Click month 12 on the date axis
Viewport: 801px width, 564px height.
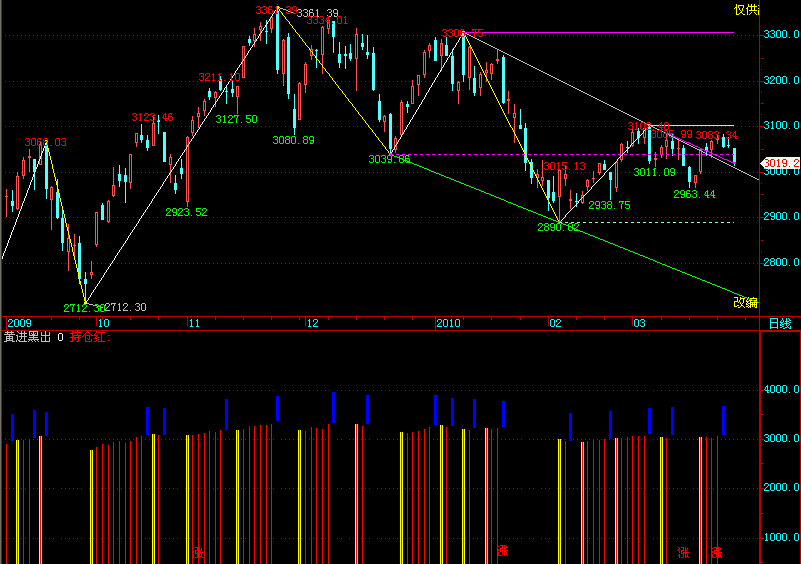[312, 323]
